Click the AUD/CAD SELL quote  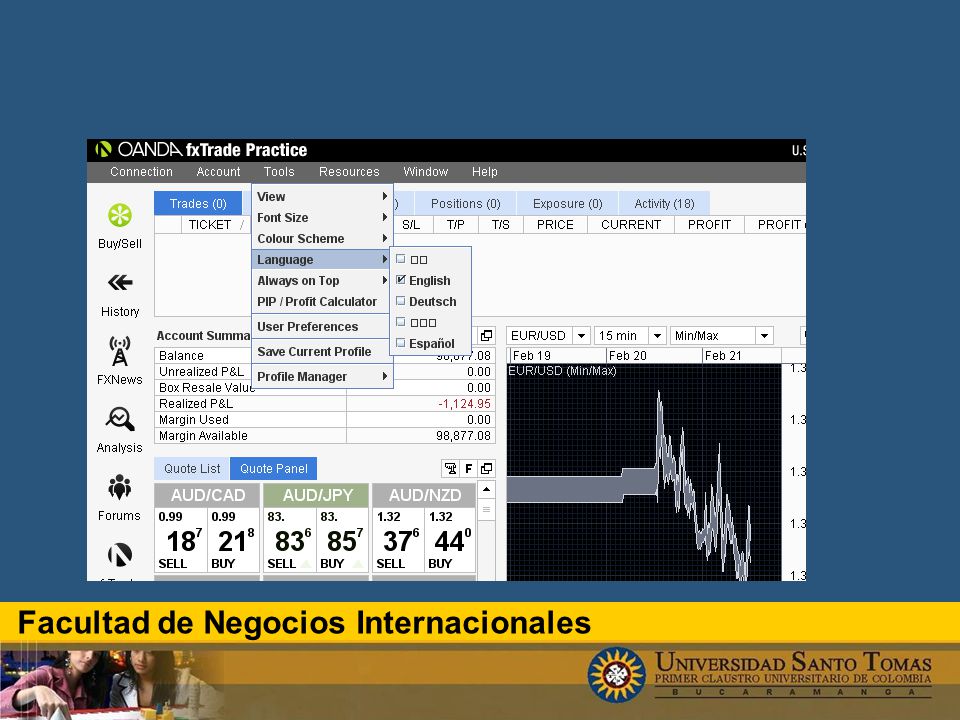pos(181,540)
